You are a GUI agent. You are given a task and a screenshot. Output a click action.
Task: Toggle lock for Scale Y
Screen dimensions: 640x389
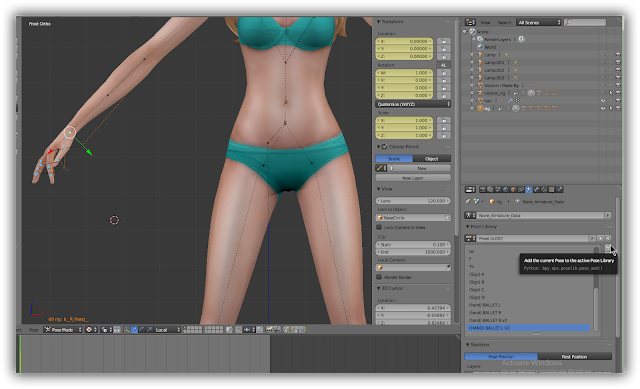point(444,128)
